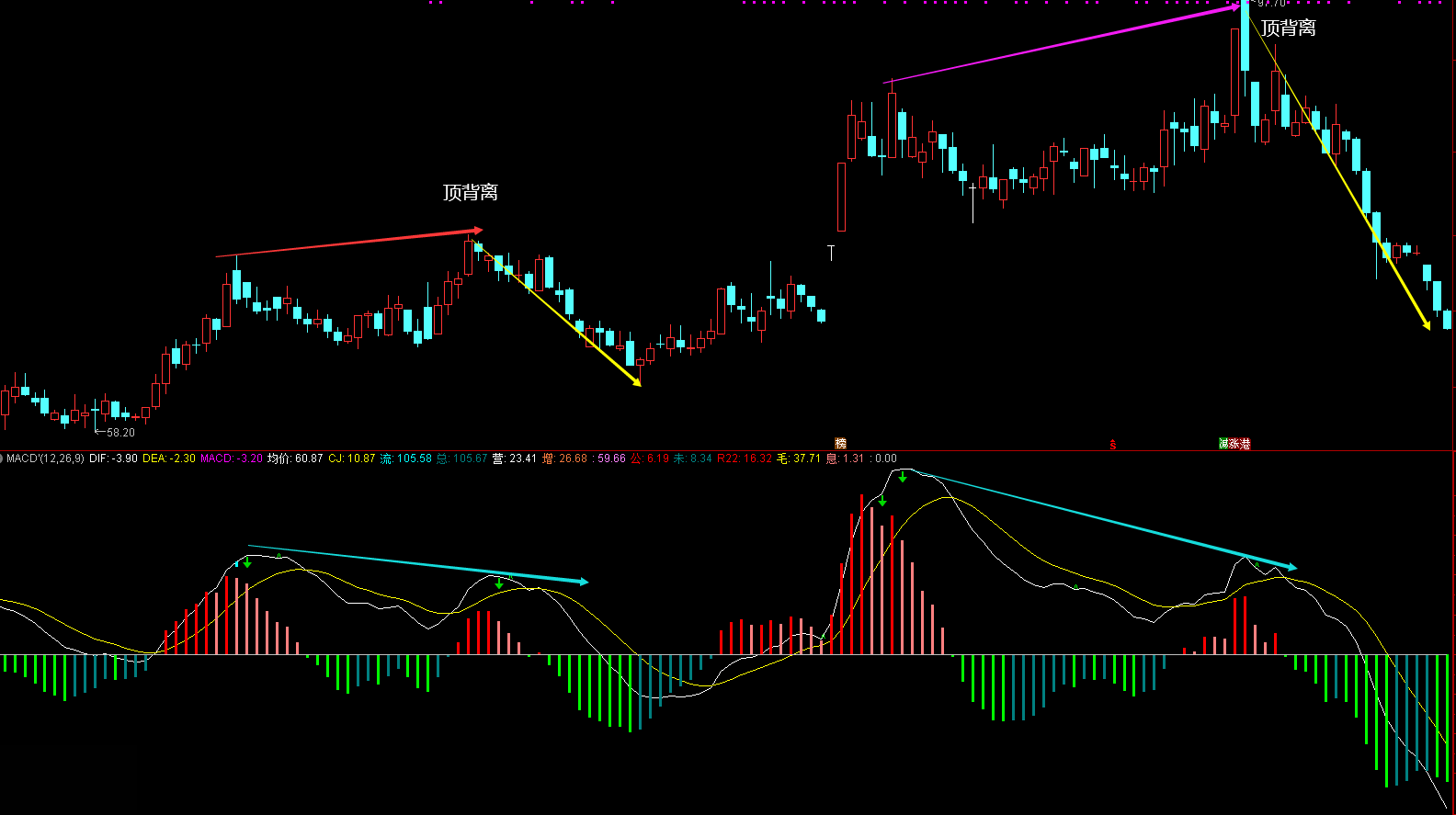Click the orange 榜 marker below the chart
Image resolution: width=1456 pixels, height=815 pixels.
(x=840, y=444)
